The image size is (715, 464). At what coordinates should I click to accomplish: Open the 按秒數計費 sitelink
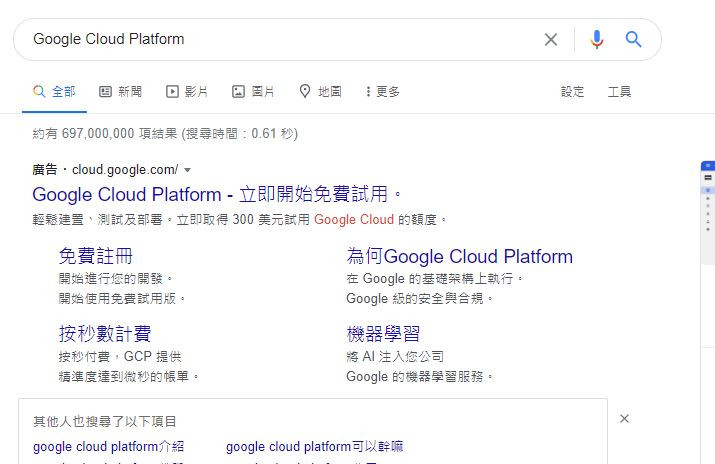(x=105, y=334)
